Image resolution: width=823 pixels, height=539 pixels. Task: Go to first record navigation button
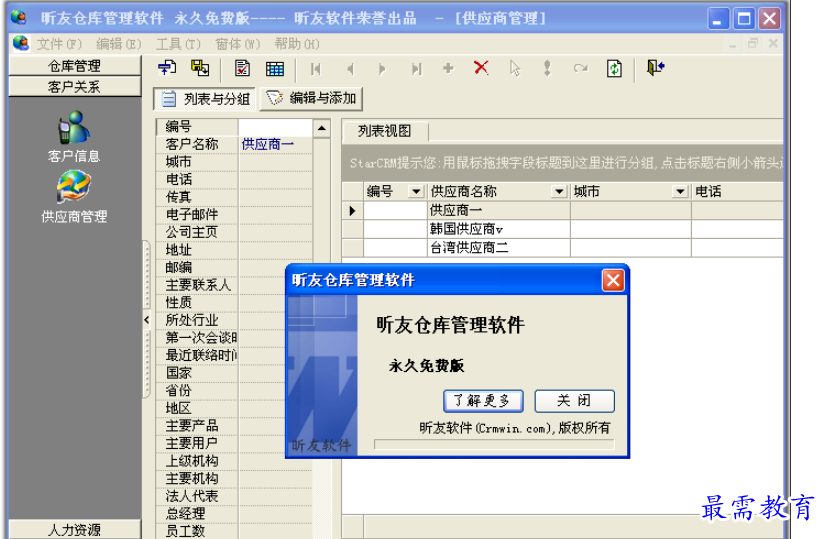(x=315, y=69)
